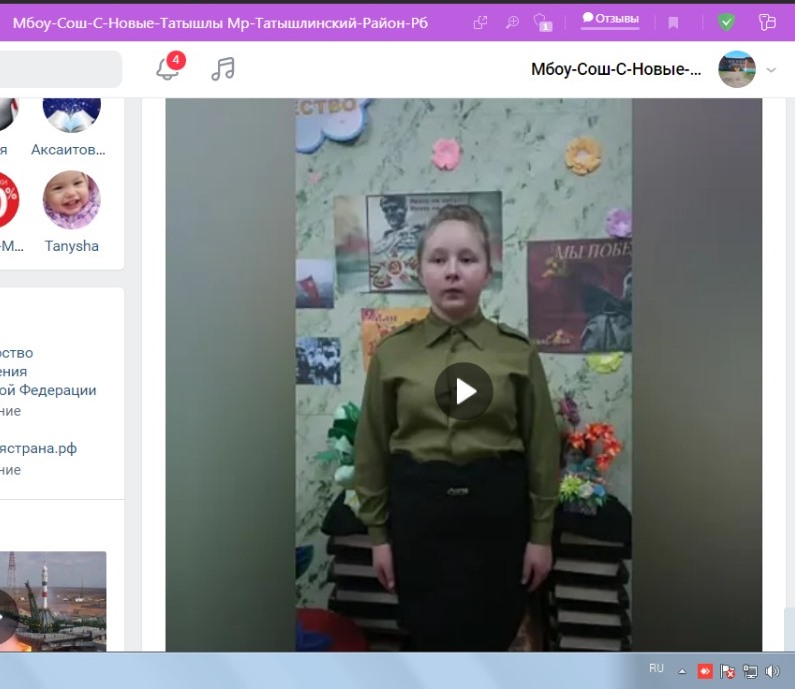Expand the profile menu chevron
Screen dimensions: 795x689
[x=771, y=70]
